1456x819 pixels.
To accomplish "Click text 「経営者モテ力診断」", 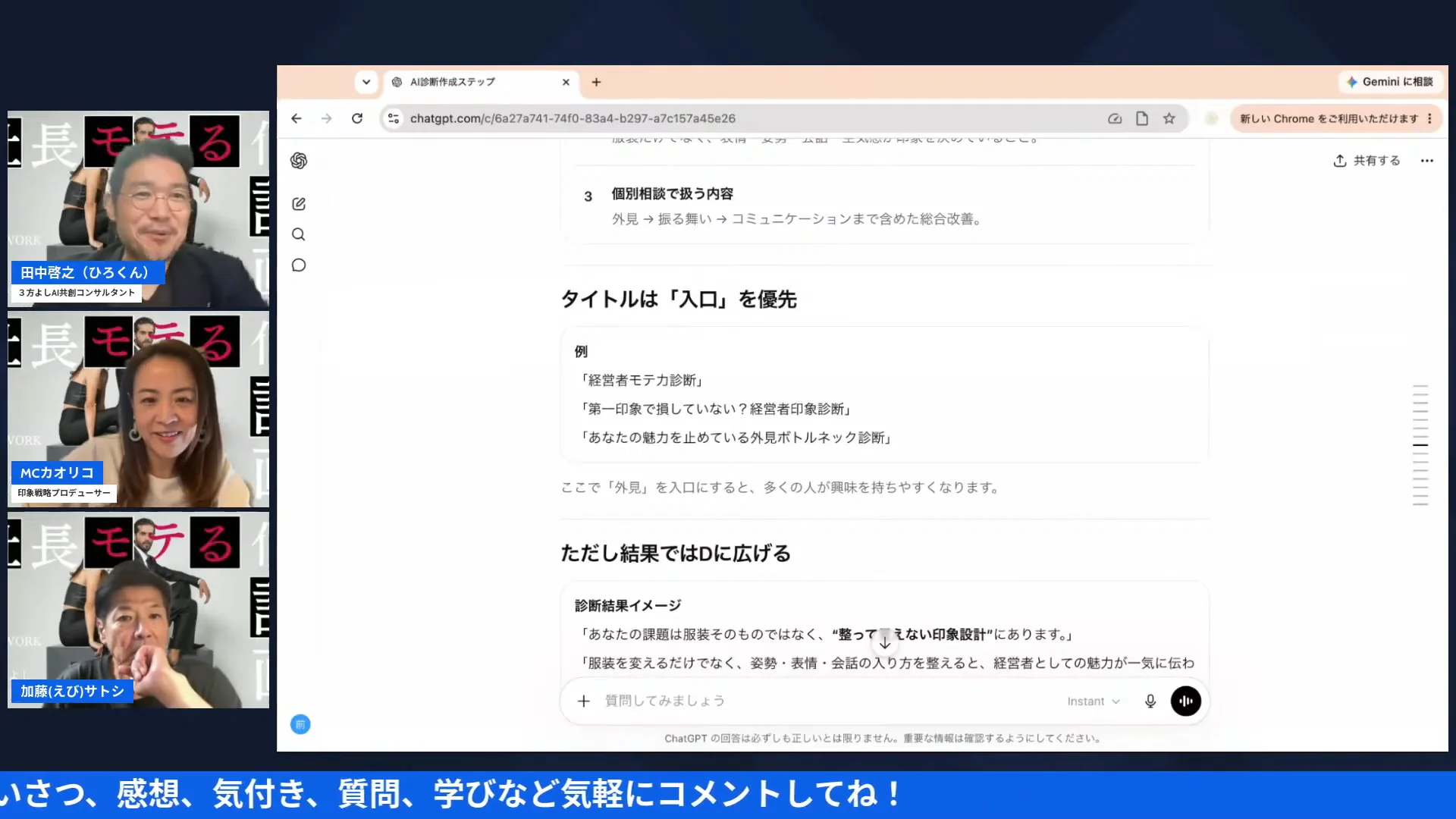I will pos(642,380).
